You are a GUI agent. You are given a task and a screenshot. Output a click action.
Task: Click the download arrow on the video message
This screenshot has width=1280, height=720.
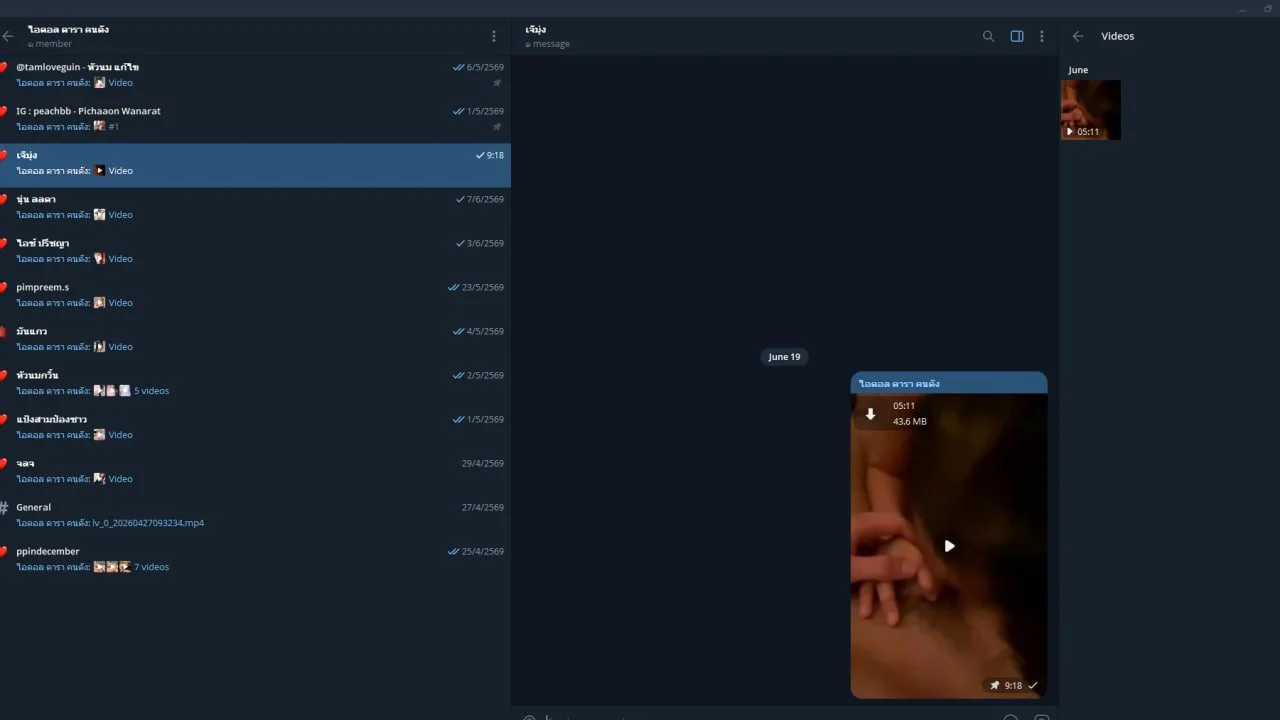870,414
